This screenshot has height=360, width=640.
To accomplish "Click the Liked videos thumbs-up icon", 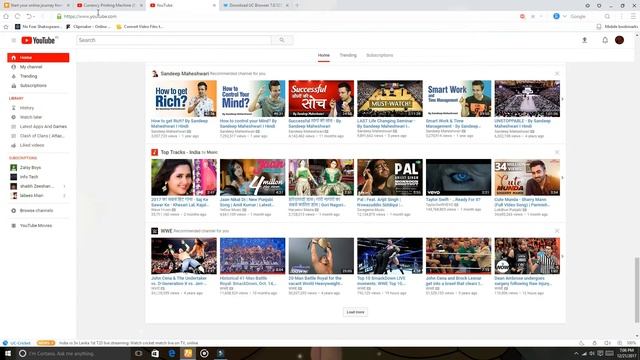I will pyautogui.click(x=13, y=145).
